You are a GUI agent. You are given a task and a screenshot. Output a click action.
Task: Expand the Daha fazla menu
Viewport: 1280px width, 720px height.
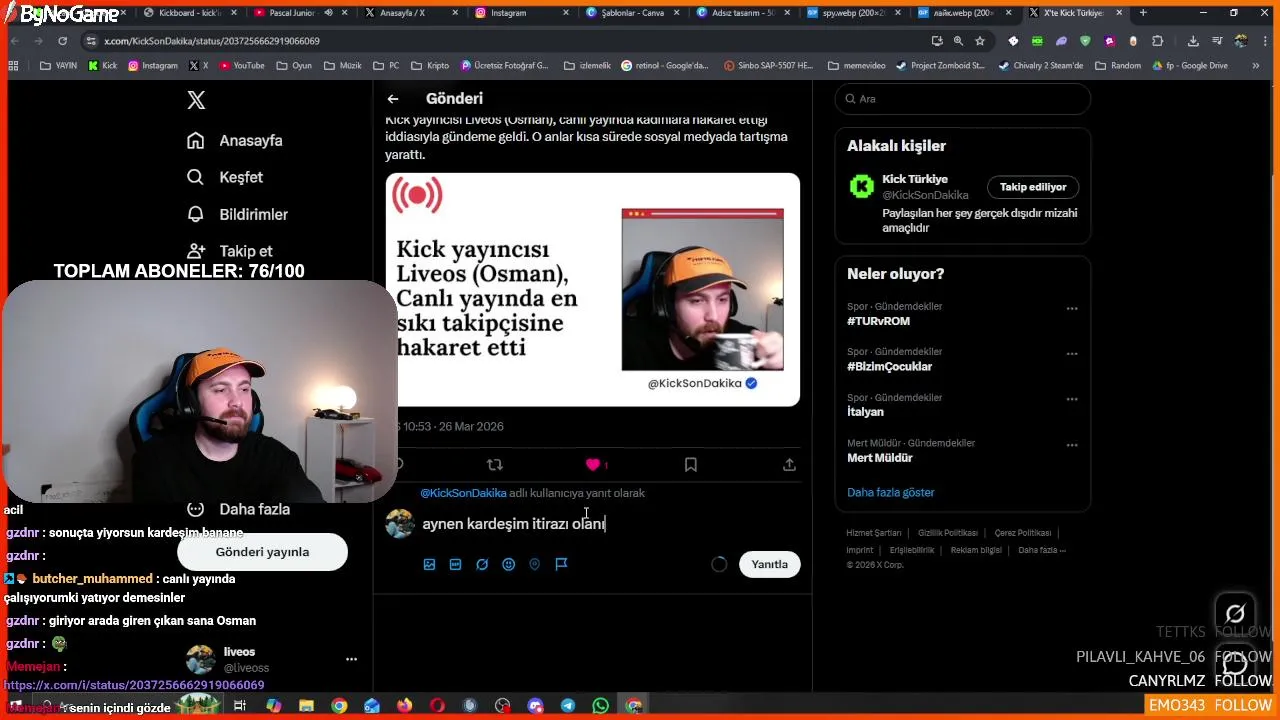239,509
